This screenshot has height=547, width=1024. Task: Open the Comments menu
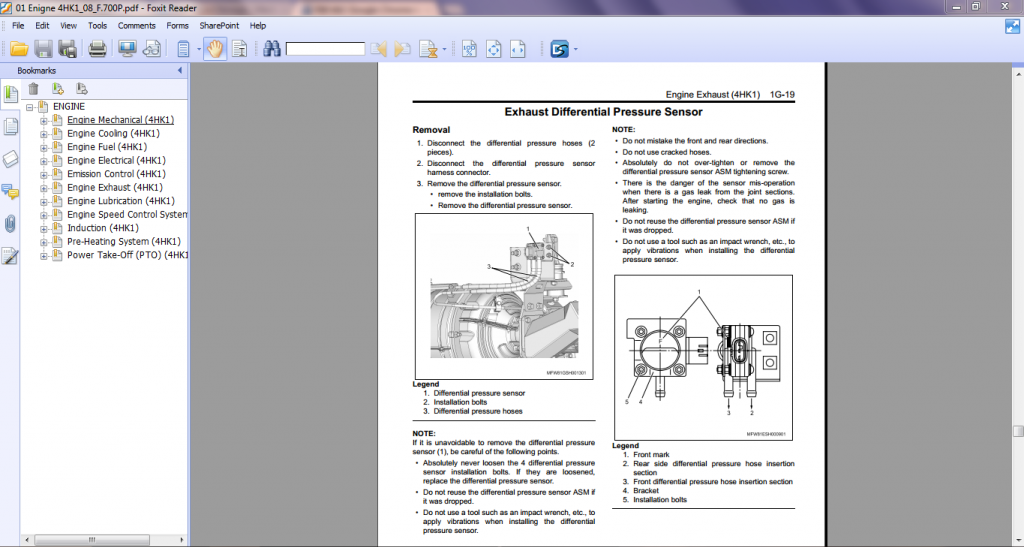click(x=136, y=25)
